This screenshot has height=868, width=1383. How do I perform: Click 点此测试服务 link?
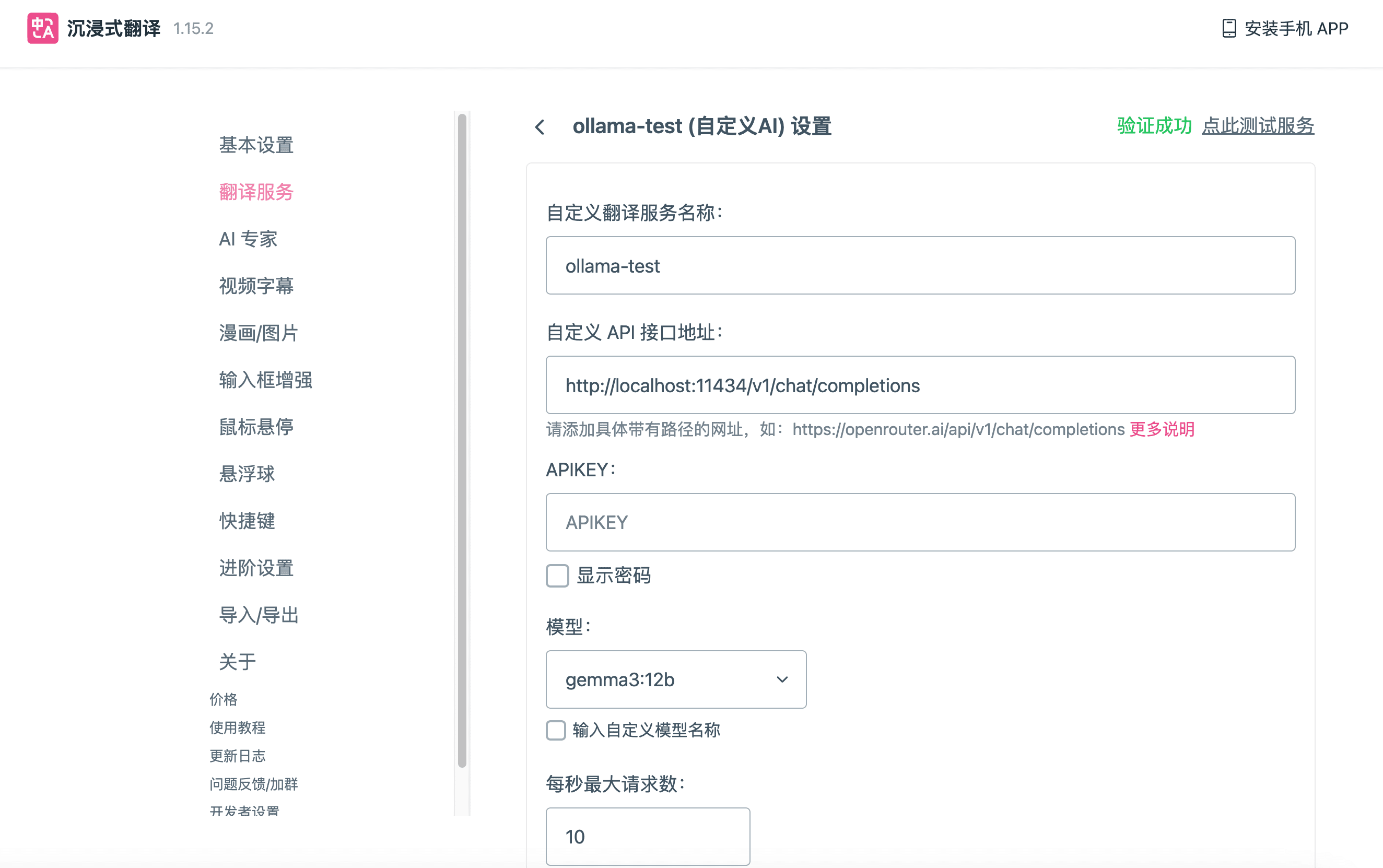click(x=1258, y=126)
